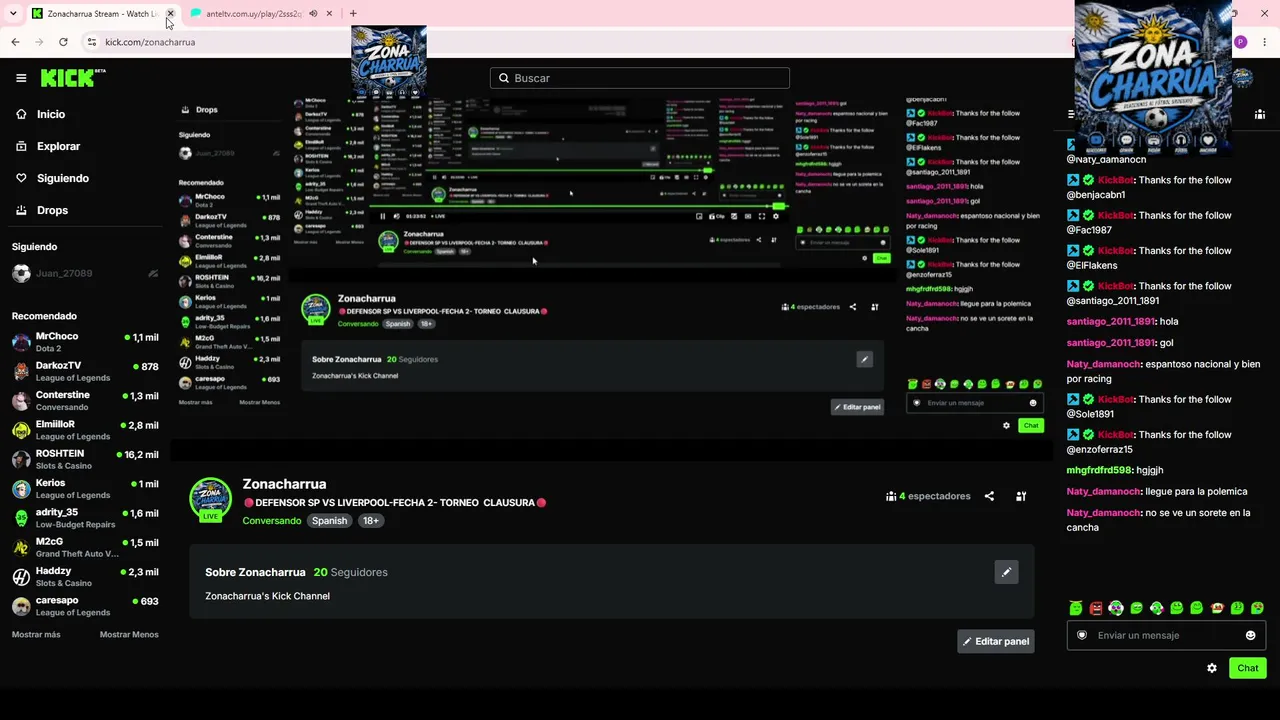This screenshot has width=1280, height=720.
Task: Click the Haddzy channel avatar
Action: (x=21, y=577)
